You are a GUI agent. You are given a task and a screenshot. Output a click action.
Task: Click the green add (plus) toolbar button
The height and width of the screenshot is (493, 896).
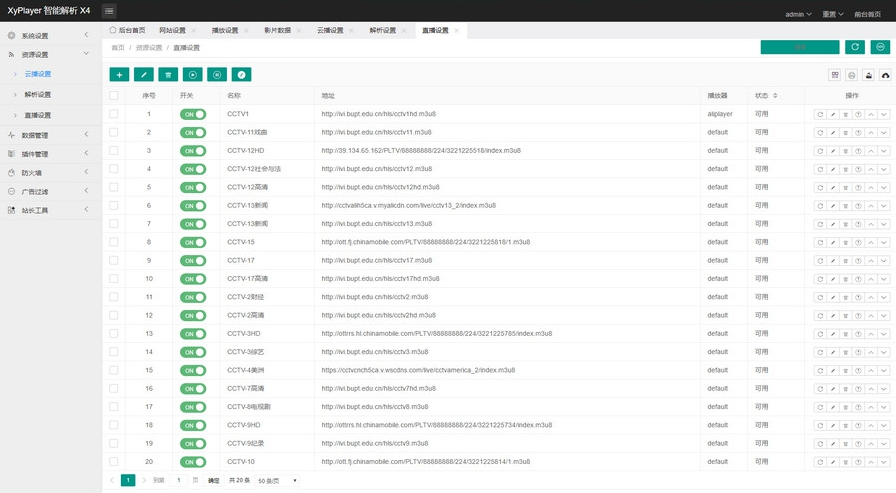tap(119, 74)
